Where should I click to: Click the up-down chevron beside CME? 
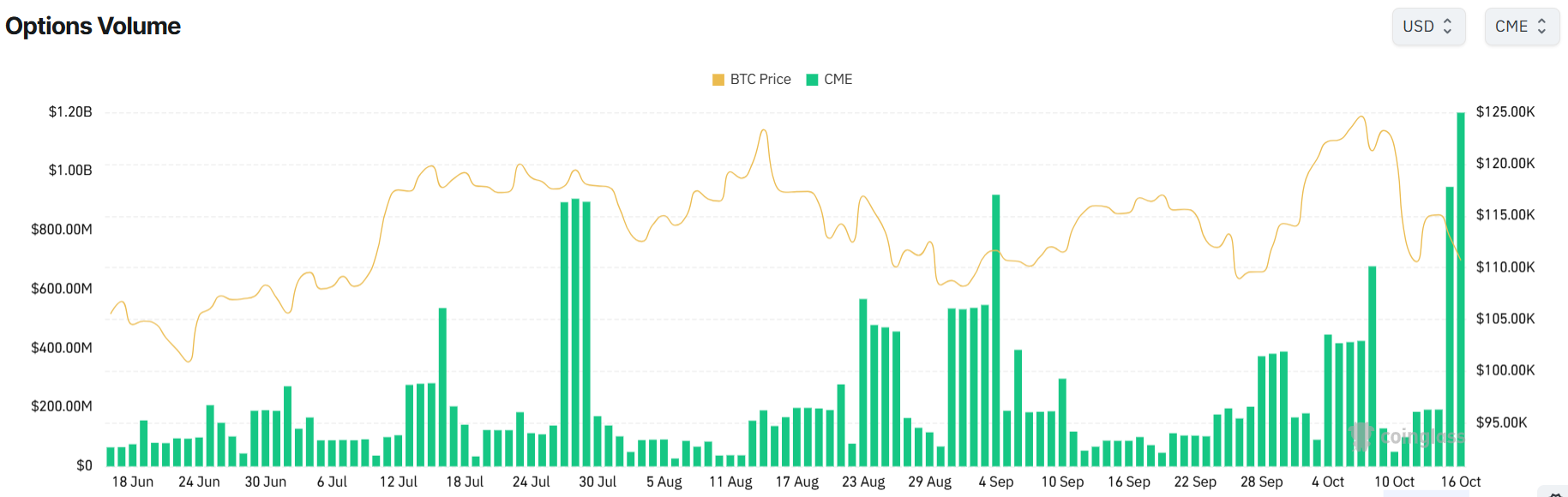[1541, 27]
